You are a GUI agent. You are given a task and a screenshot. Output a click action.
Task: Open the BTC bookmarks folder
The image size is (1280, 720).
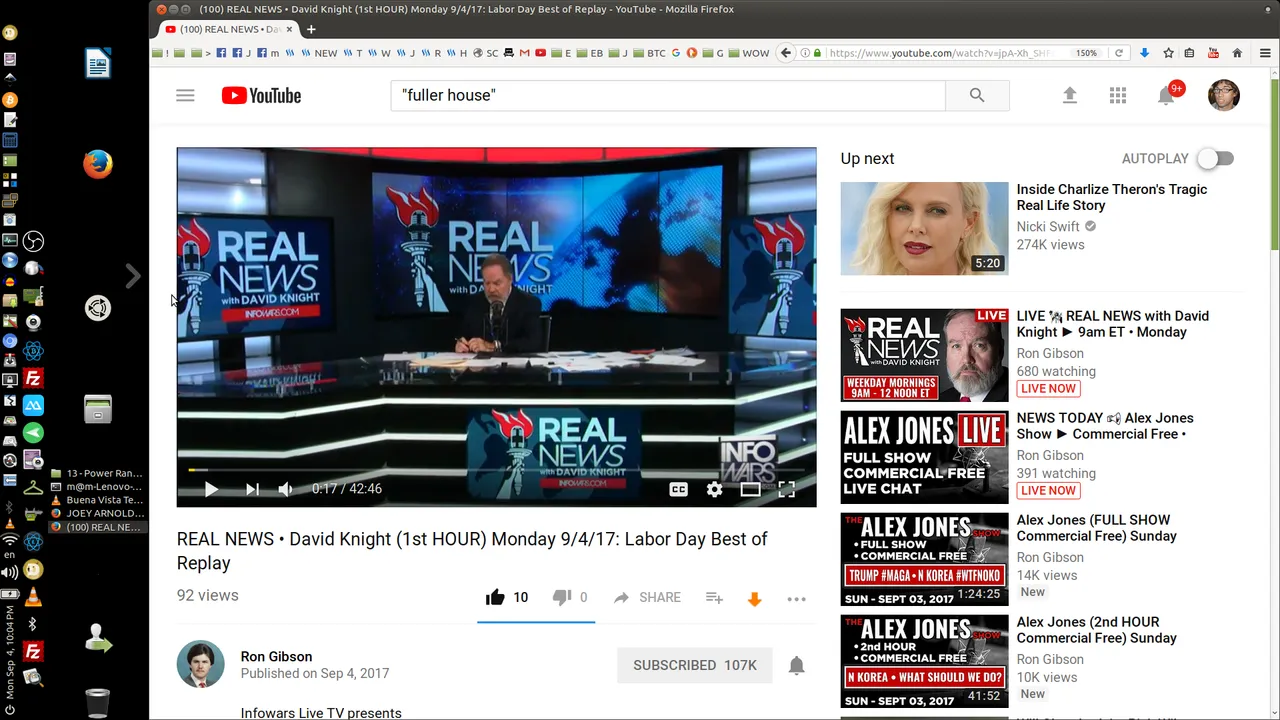tap(651, 53)
